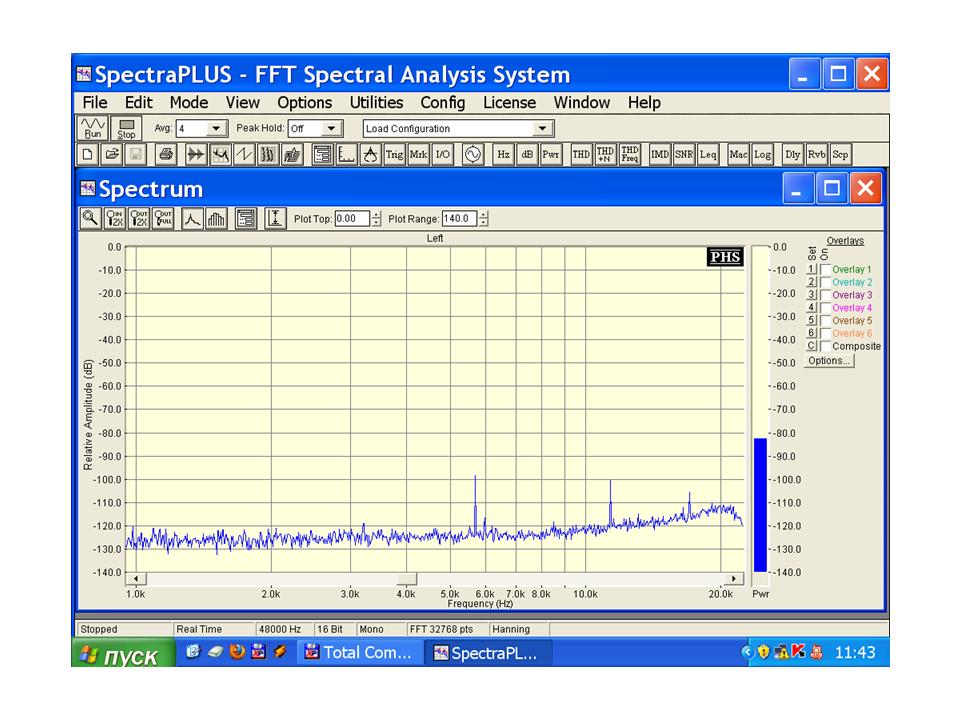The image size is (960, 720).
Task: Open the Leq utility
Action: coord(708,154)
